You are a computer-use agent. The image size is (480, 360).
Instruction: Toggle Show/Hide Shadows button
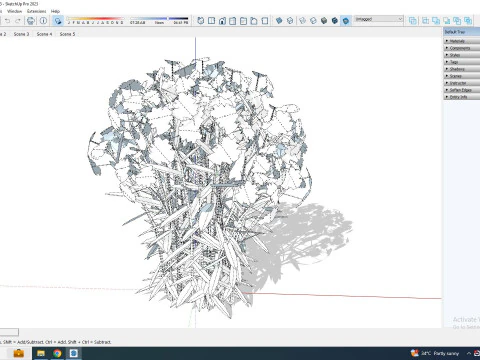pos(58,21)
